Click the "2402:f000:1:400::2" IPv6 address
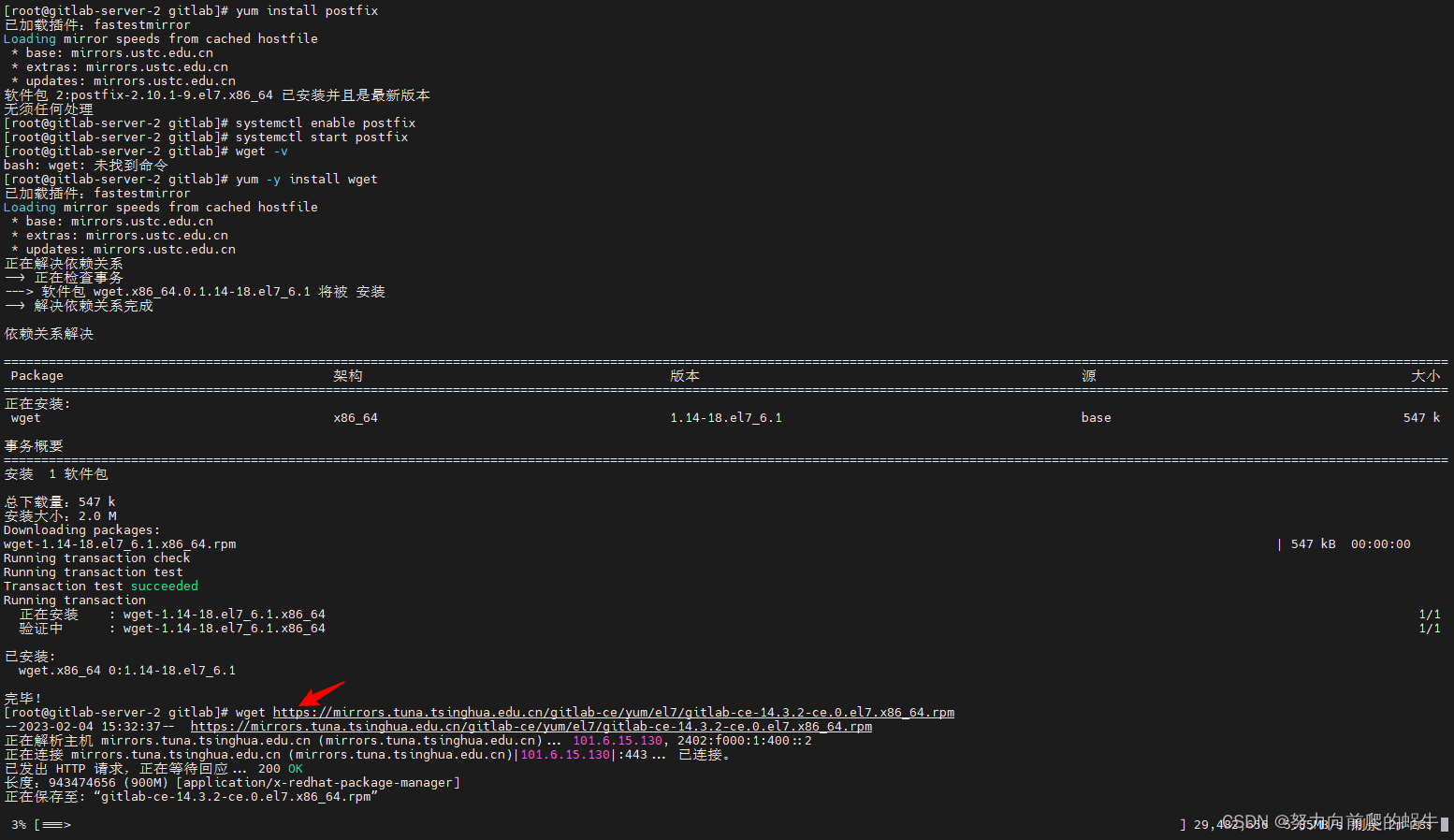The image size is (1454, 840). (745, 741)
